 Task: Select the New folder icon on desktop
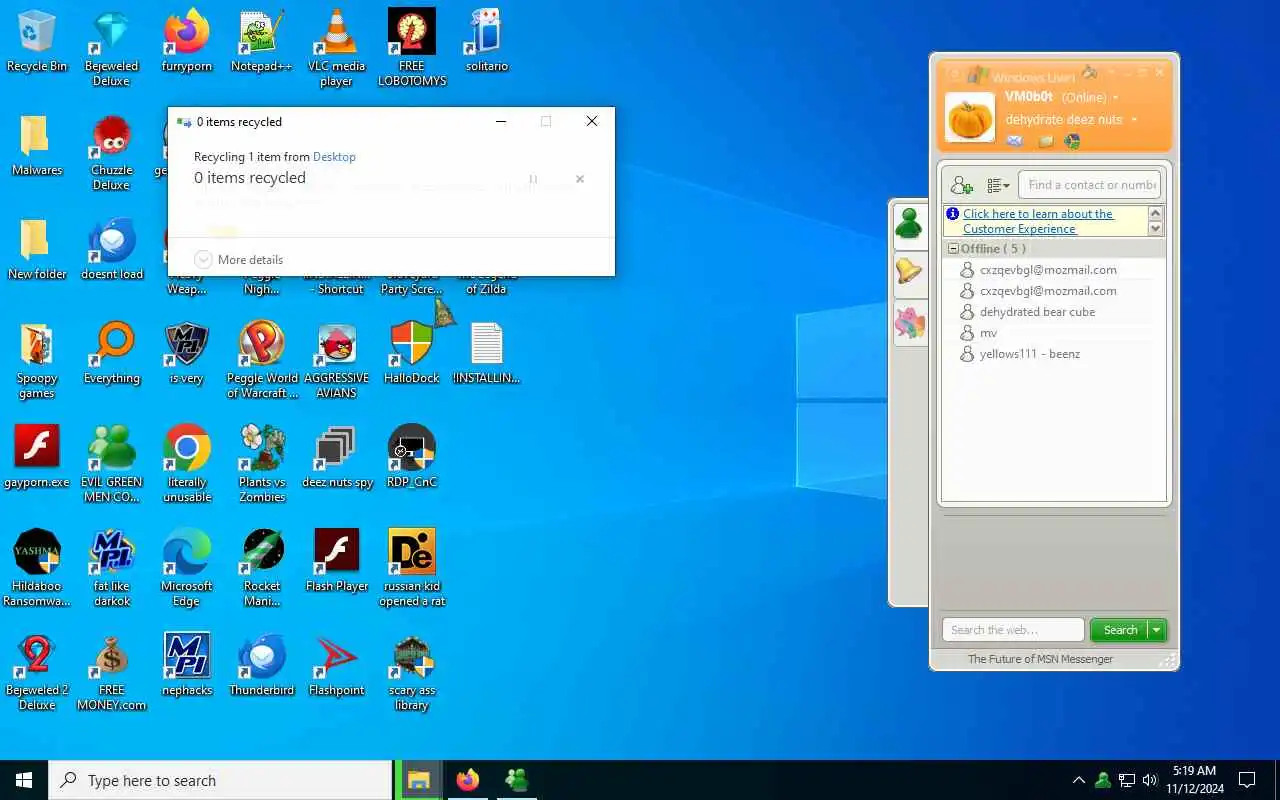(x=37, y=249)
